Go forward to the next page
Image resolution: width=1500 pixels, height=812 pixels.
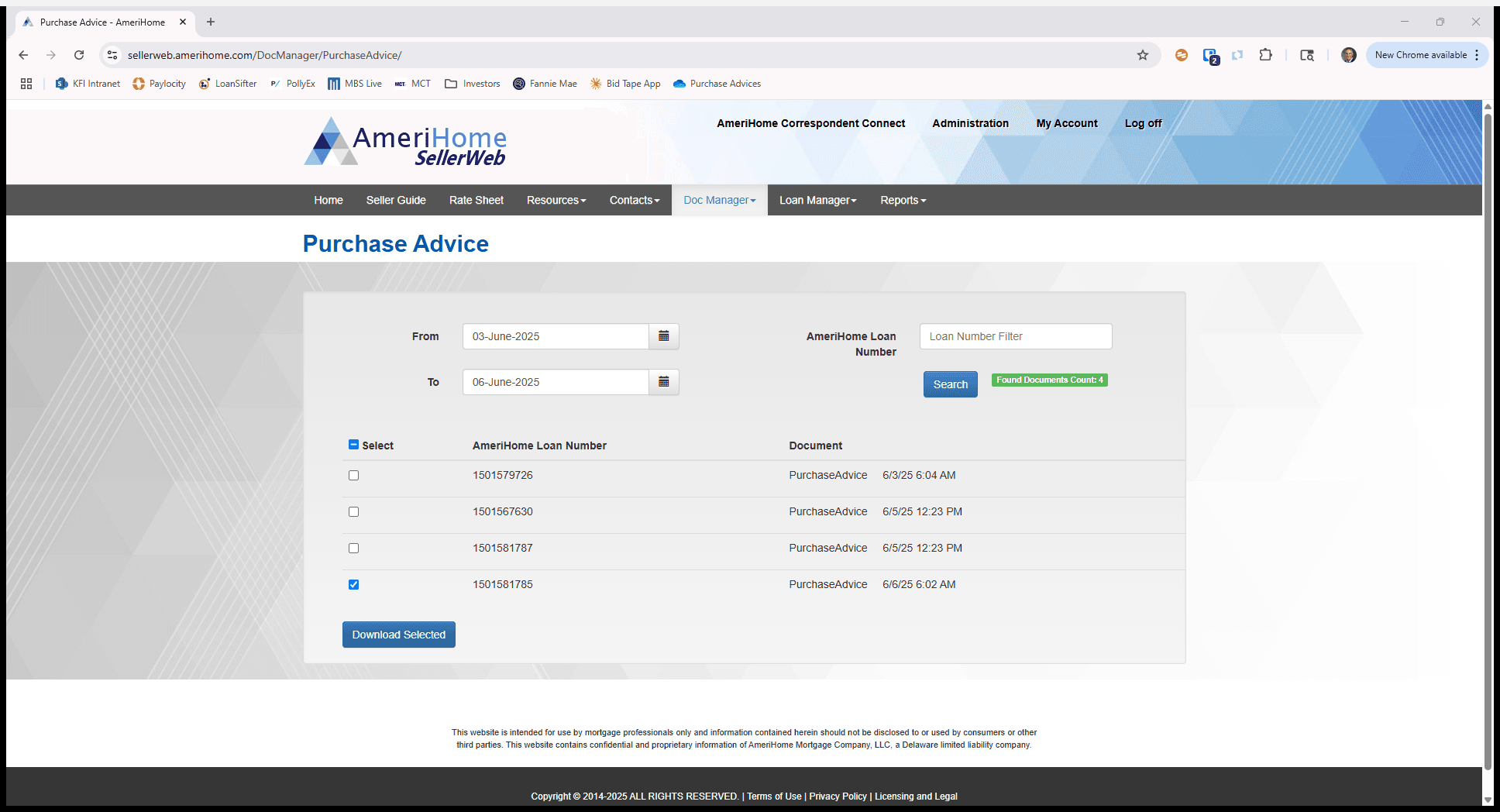pos(51,55)
